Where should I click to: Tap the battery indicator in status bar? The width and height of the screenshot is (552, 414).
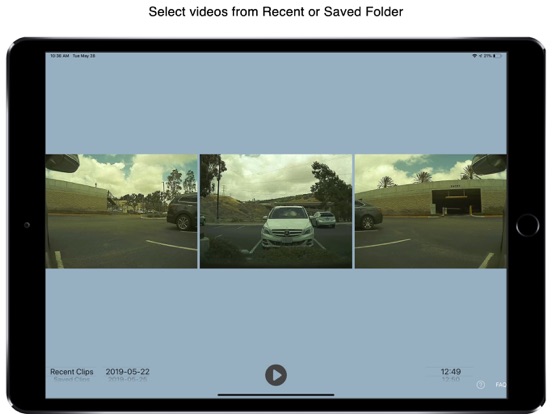(x=498, y=56)
